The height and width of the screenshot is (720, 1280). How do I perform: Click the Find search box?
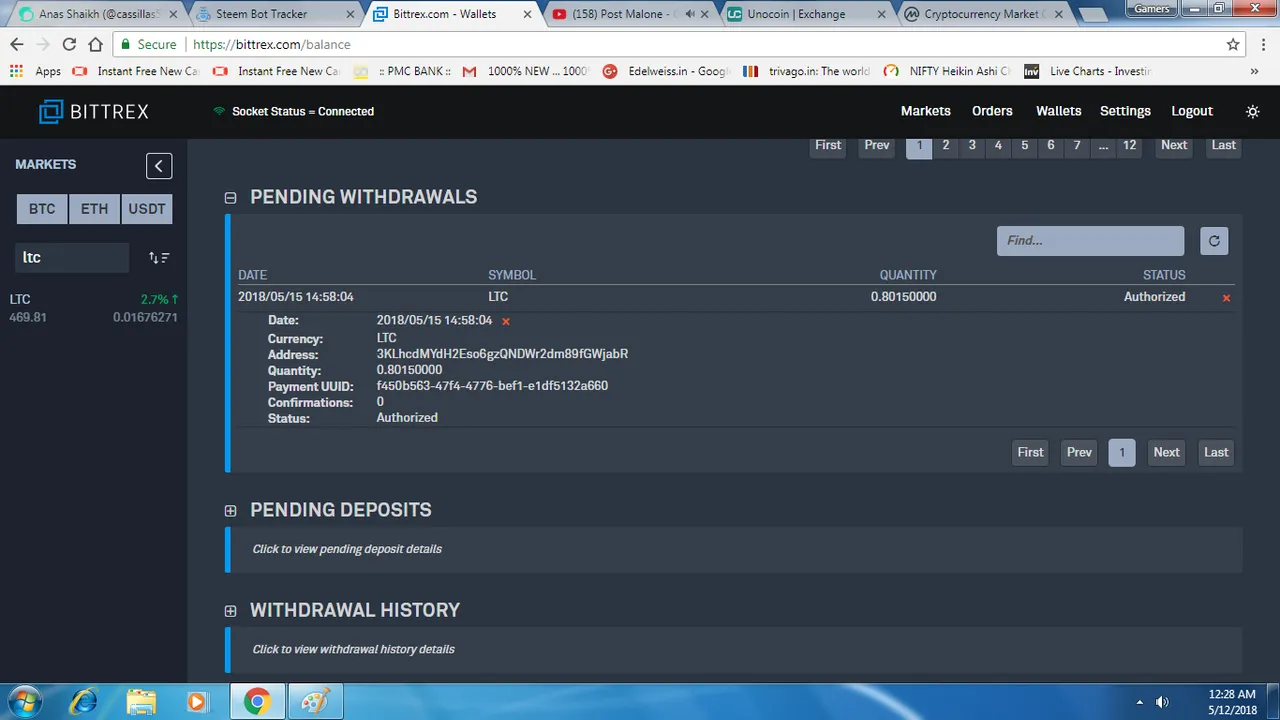coord(1090,241)
